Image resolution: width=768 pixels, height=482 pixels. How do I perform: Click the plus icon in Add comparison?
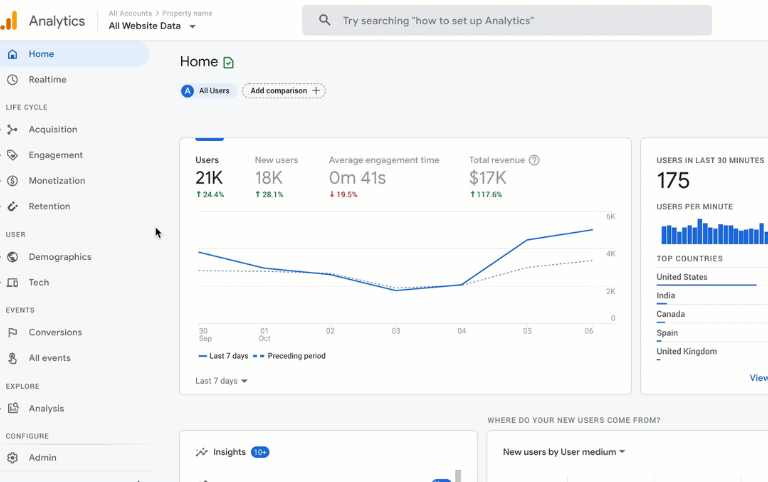point(316,91)
